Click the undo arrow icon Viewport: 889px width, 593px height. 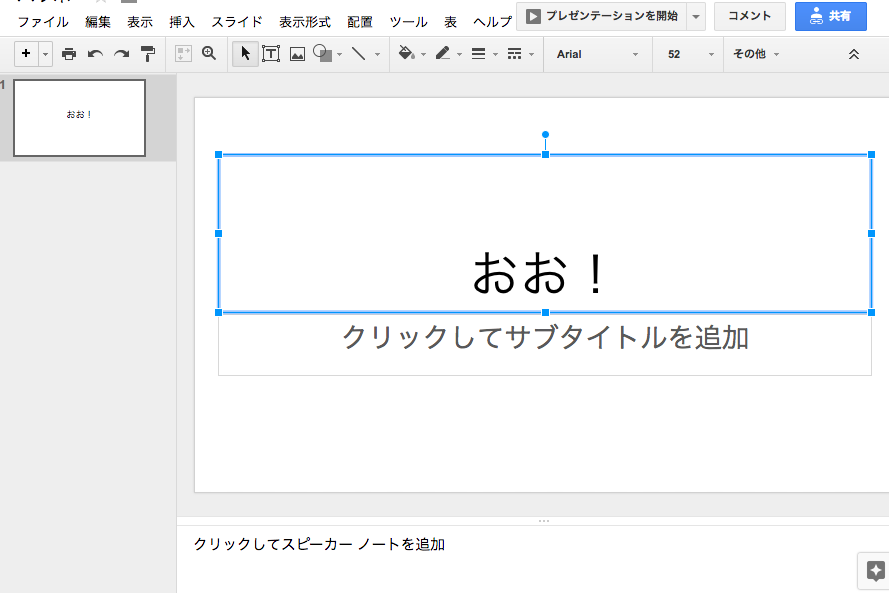[95, 54]
